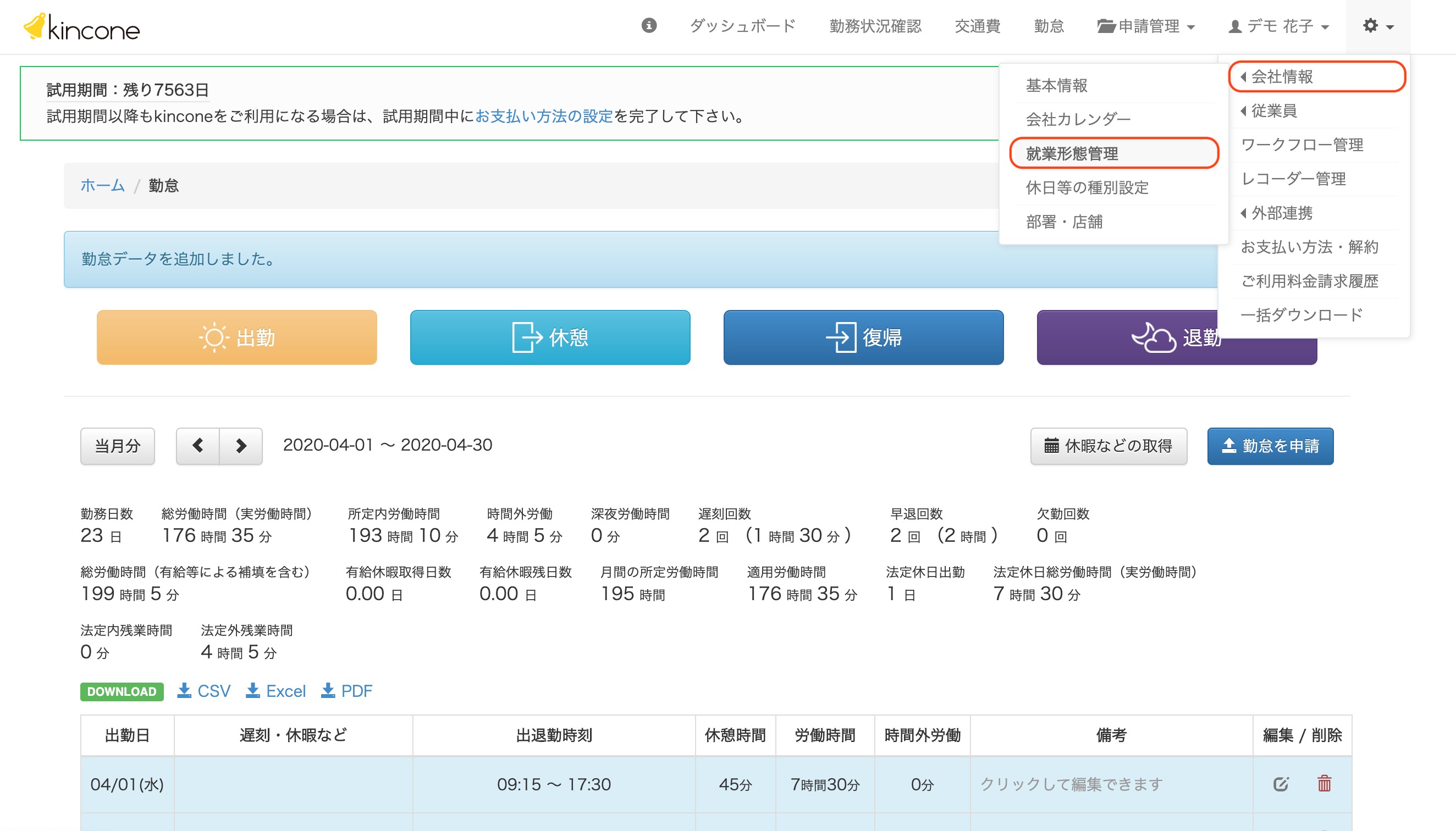This screenshot has width=1456, height=831.
Task: Go to previous month with left arrow
Action: point(197,446)
